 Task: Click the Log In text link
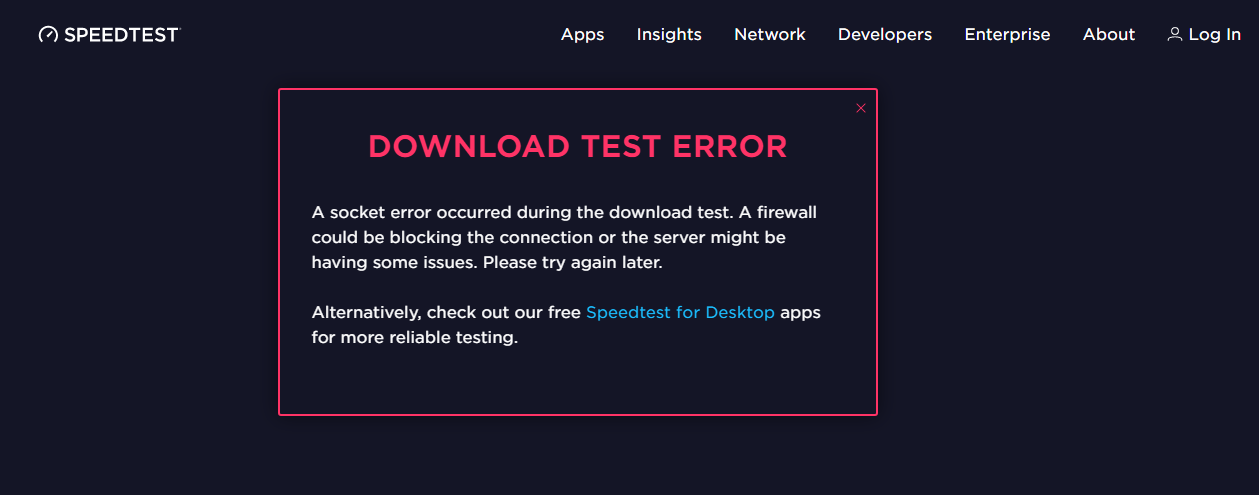tap(1215, 34)
